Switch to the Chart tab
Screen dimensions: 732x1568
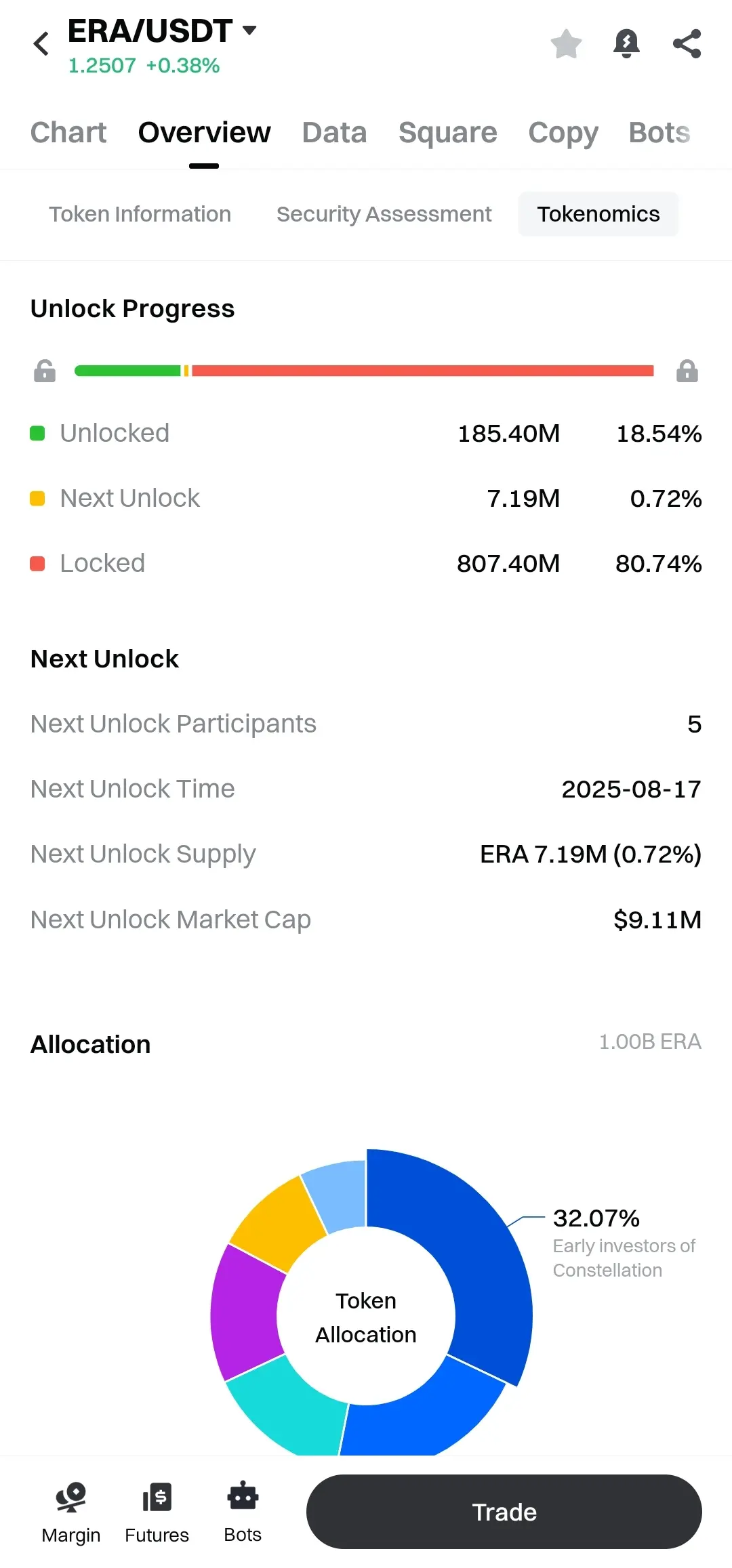[x=68, y=132]
